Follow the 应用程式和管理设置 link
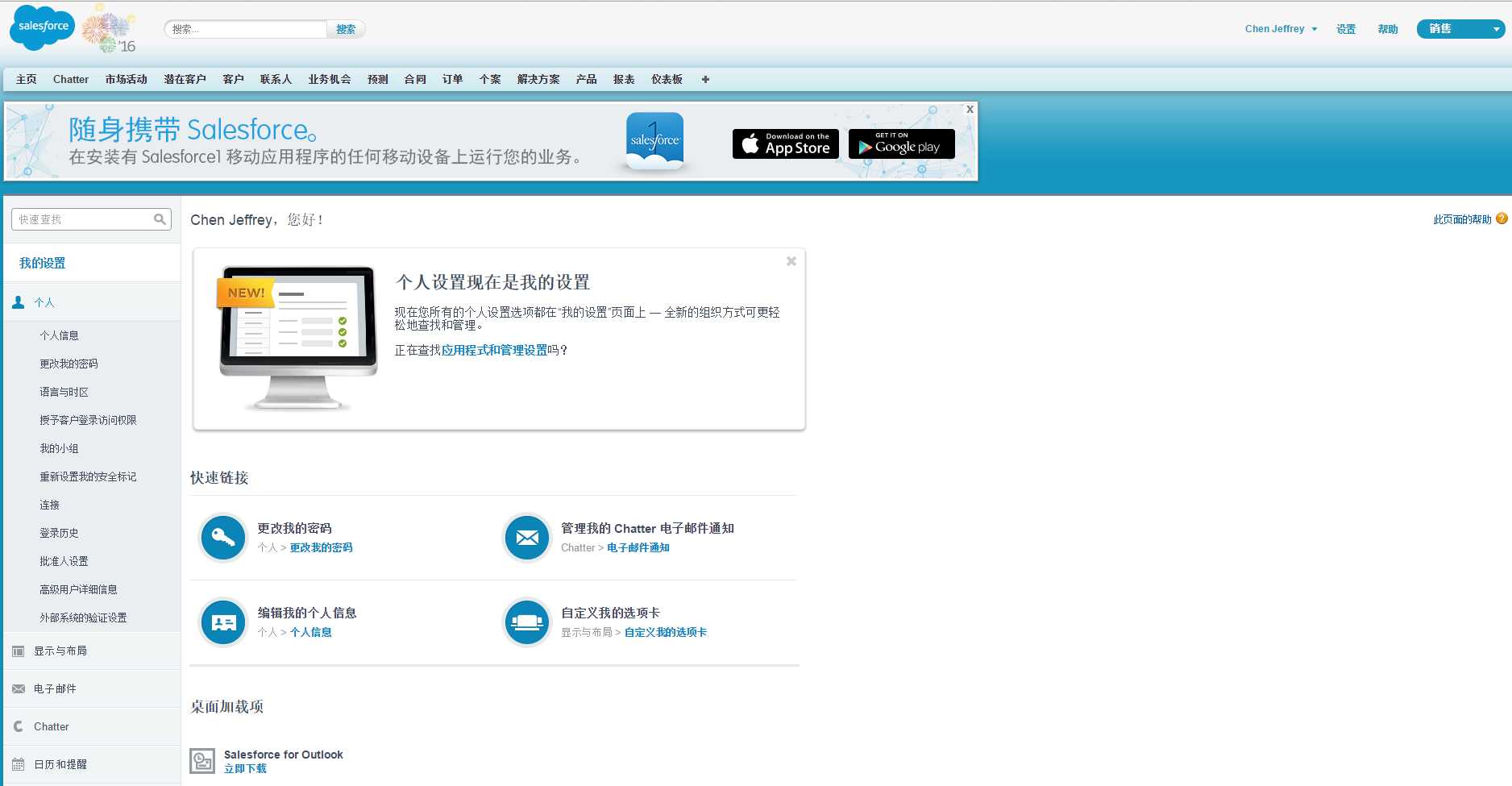 (494, 350)
